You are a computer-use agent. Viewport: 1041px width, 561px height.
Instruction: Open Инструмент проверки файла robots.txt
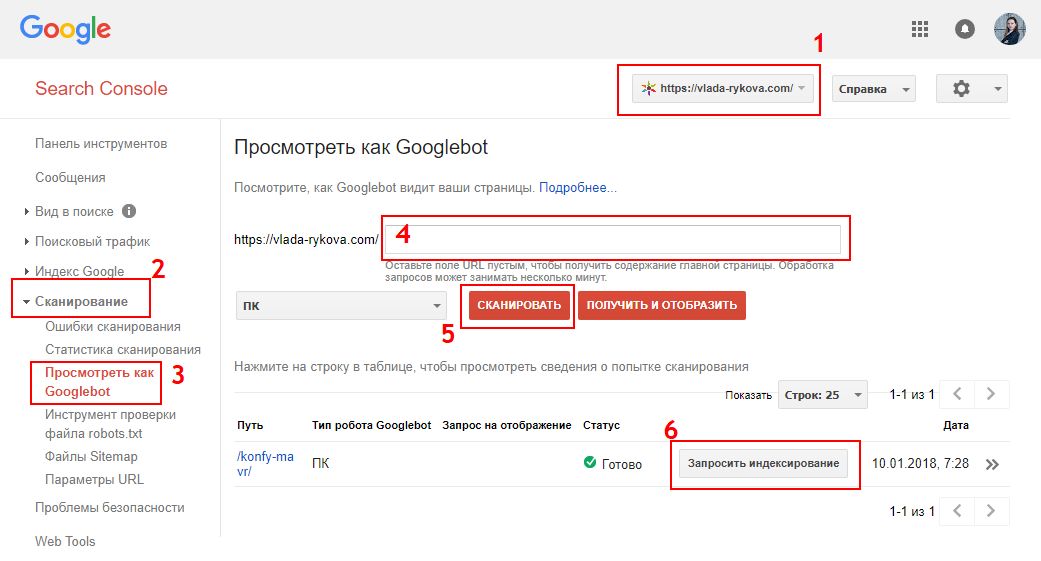pyautogui.click(x=110, y=424)
